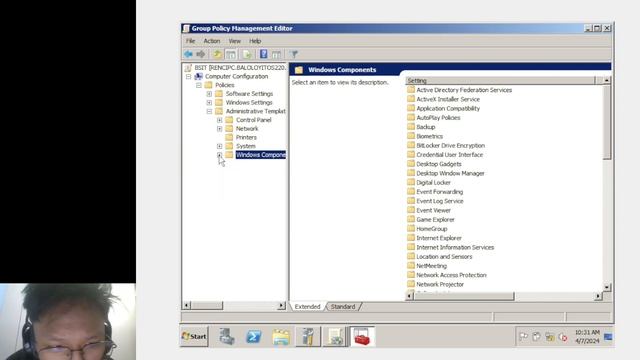The image size is (640, 360).
Task: Click the Start button
Action: 194,336
